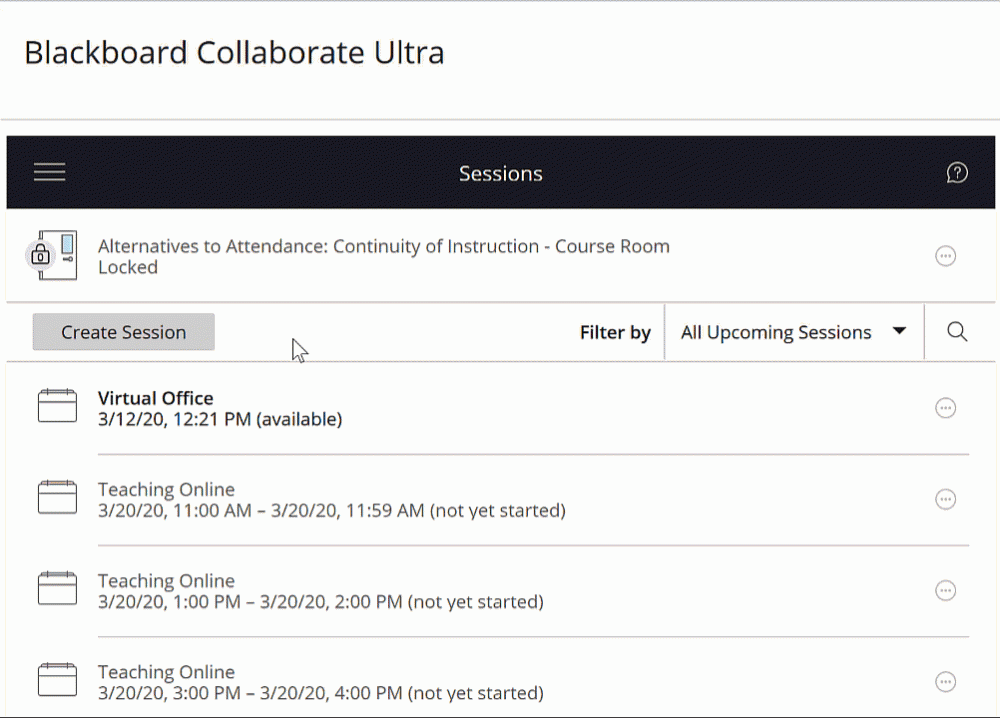
Task: Click the locked course room icon
Action: (x=51, y=255)
